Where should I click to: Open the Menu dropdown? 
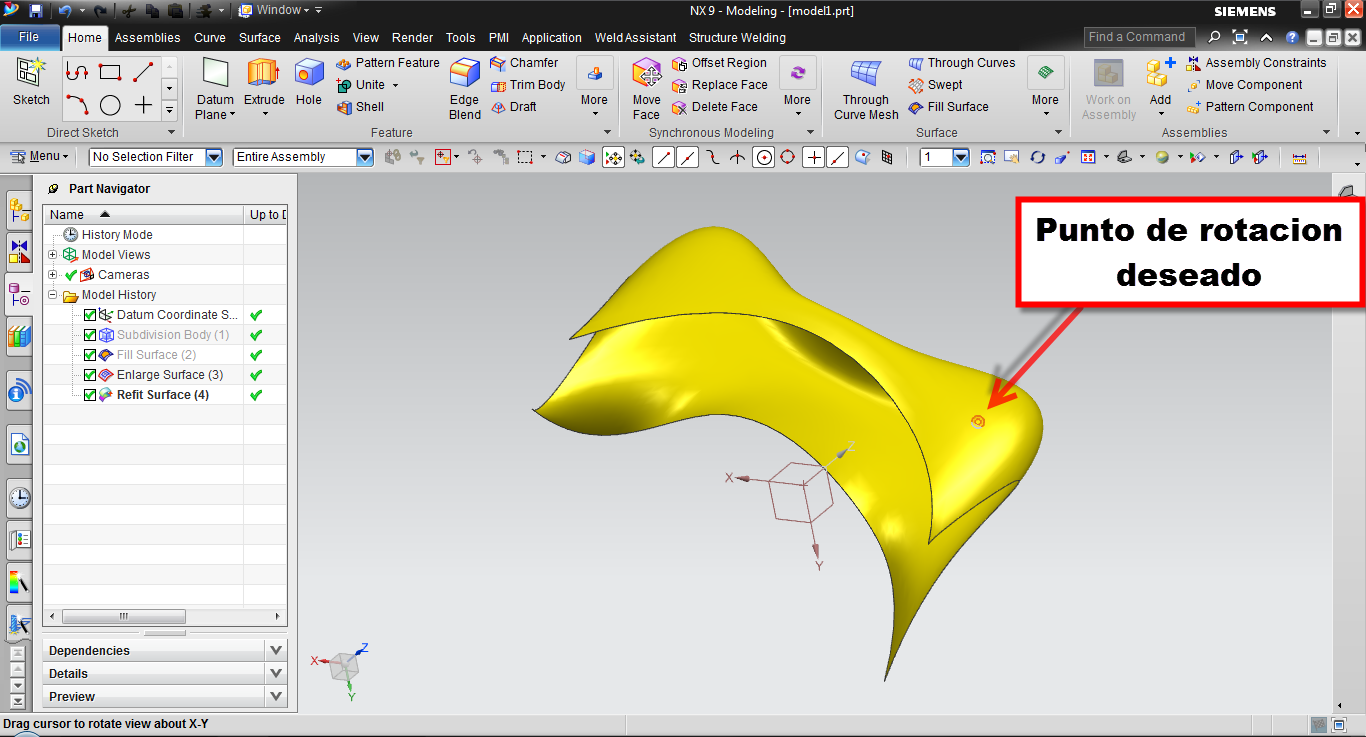[x=40, y=156]
